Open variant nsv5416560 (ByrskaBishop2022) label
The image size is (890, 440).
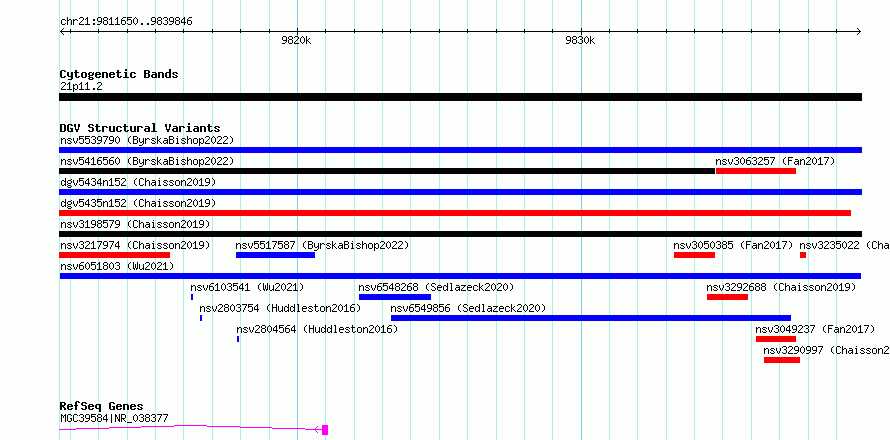[146, 161]
